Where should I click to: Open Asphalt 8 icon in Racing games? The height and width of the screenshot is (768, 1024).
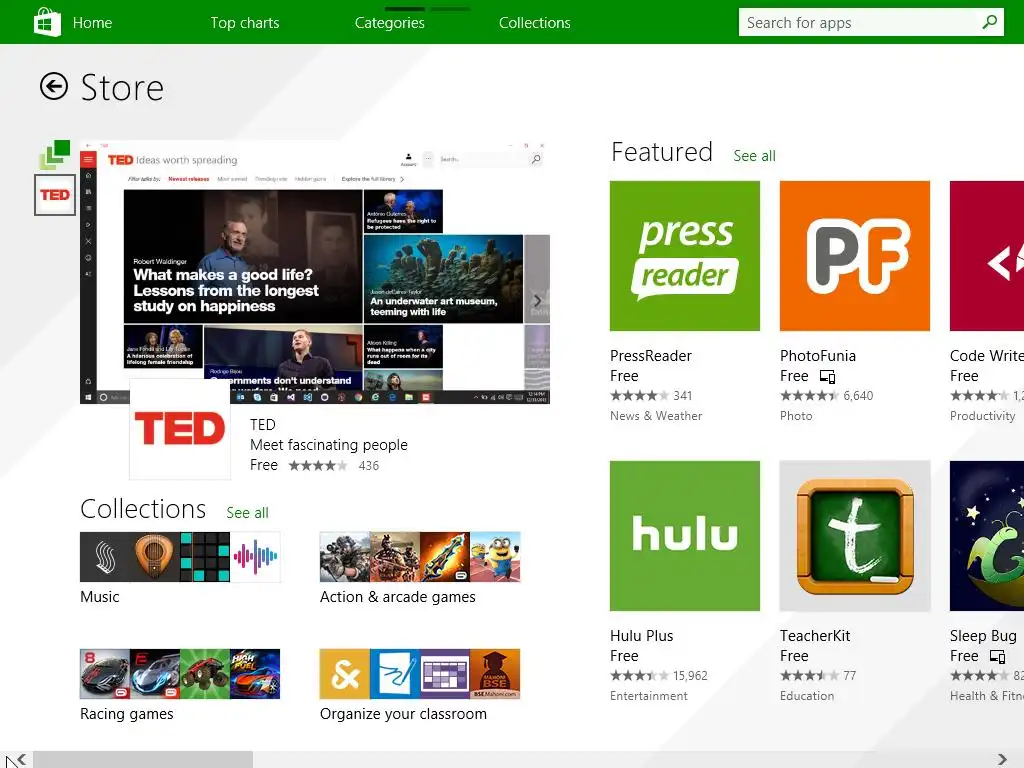104,674
